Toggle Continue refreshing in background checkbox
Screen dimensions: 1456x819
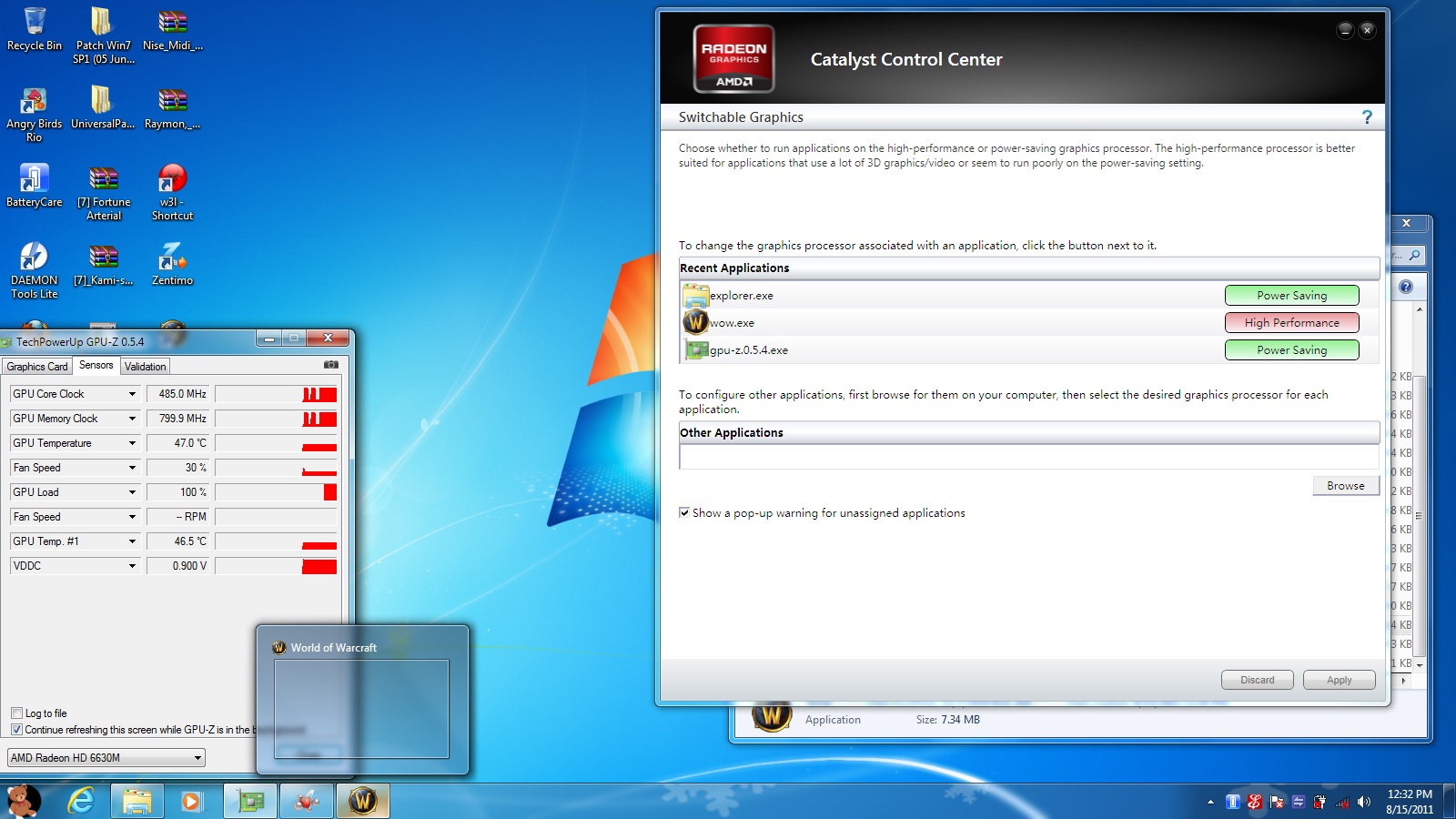16,729
